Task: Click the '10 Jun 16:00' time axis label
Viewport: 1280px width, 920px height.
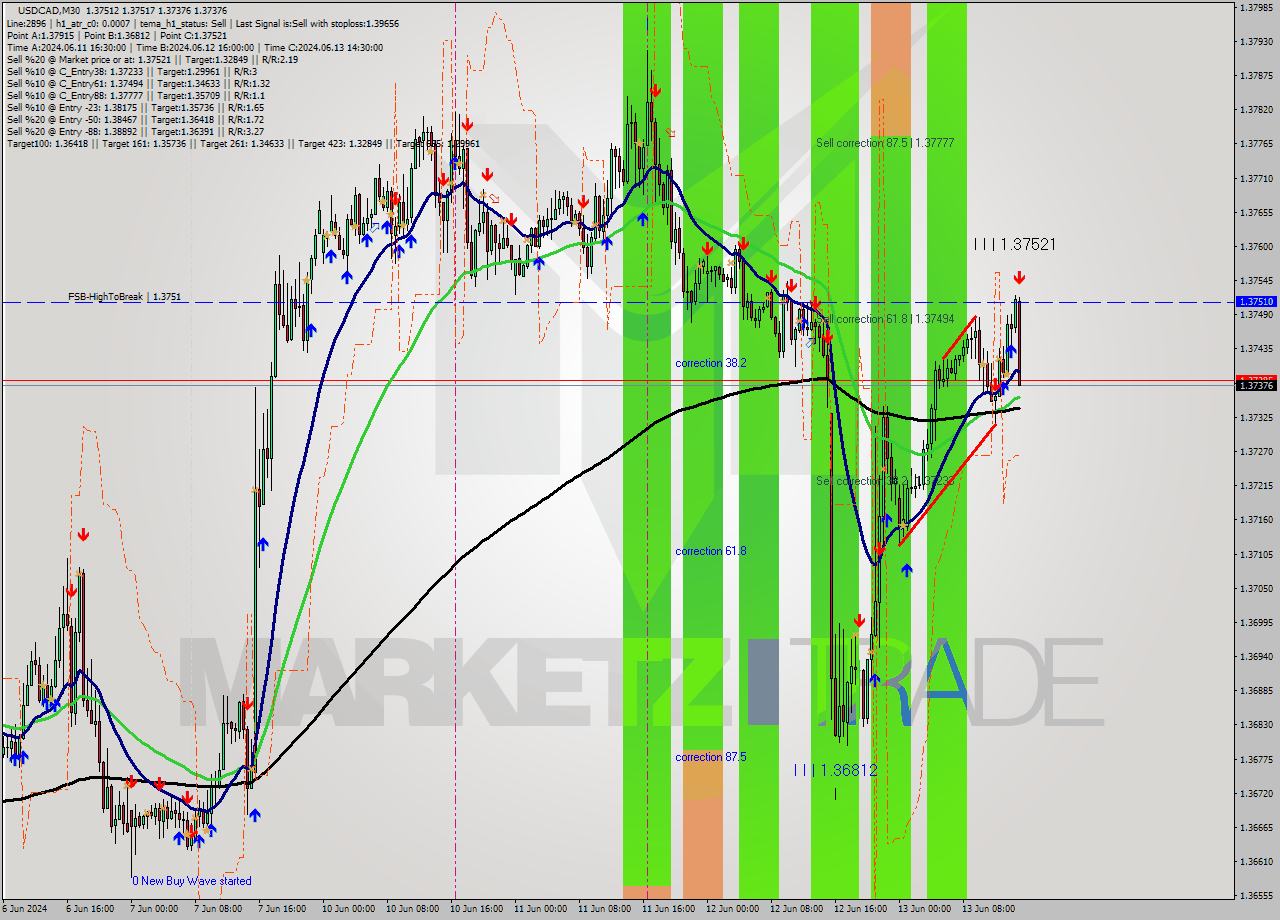Action: point(477,909)
